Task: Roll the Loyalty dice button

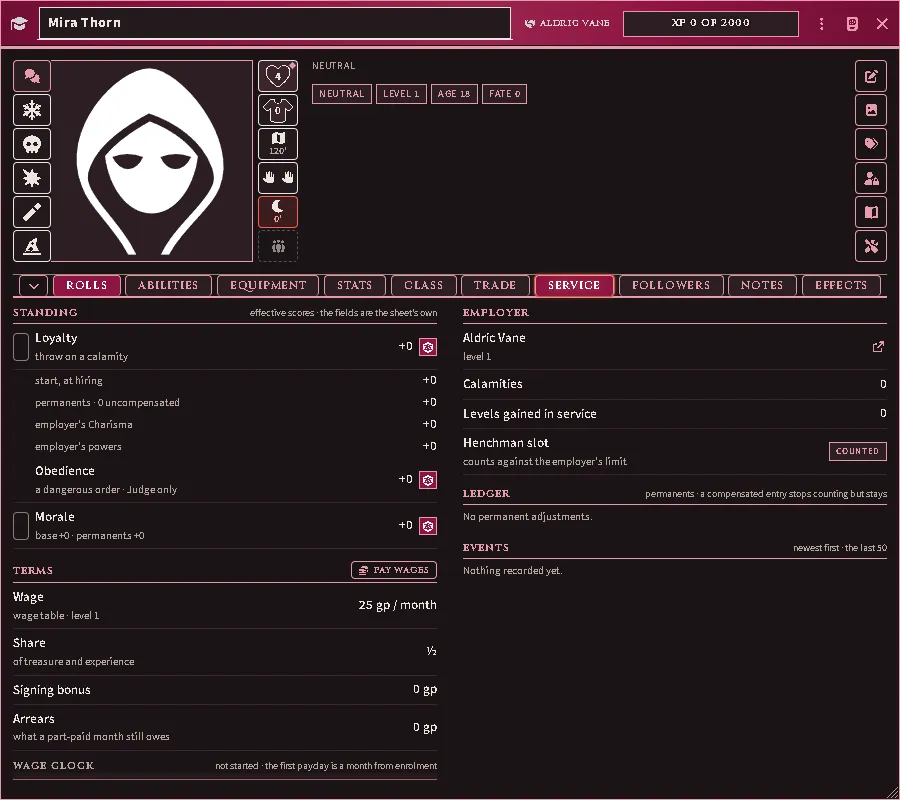Action: point(428,347)
